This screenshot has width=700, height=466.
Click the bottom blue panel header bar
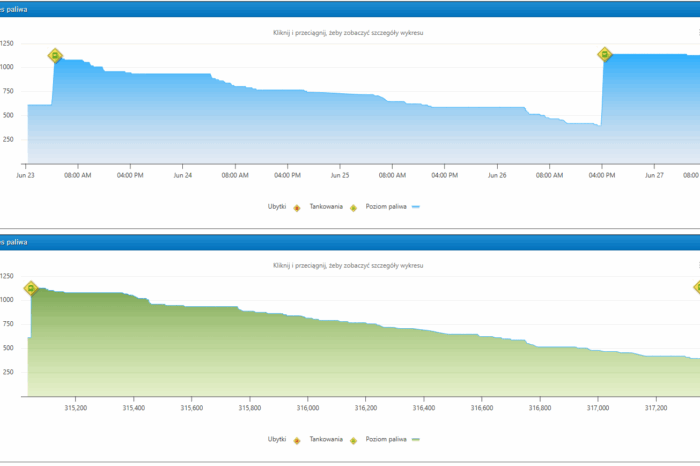[x=350, y=241]
